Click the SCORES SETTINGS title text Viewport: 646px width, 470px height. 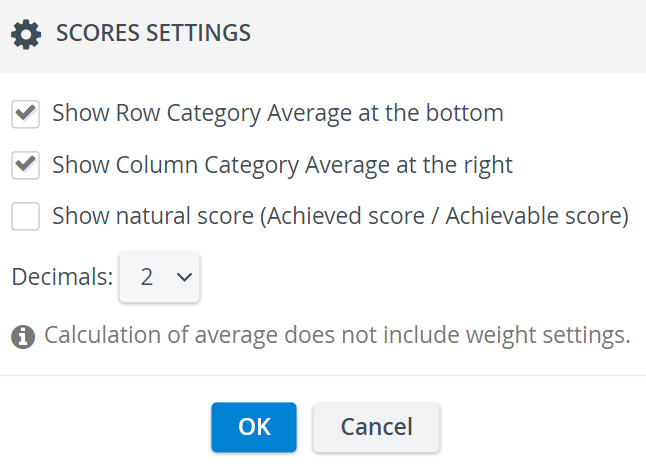point(153,33)
